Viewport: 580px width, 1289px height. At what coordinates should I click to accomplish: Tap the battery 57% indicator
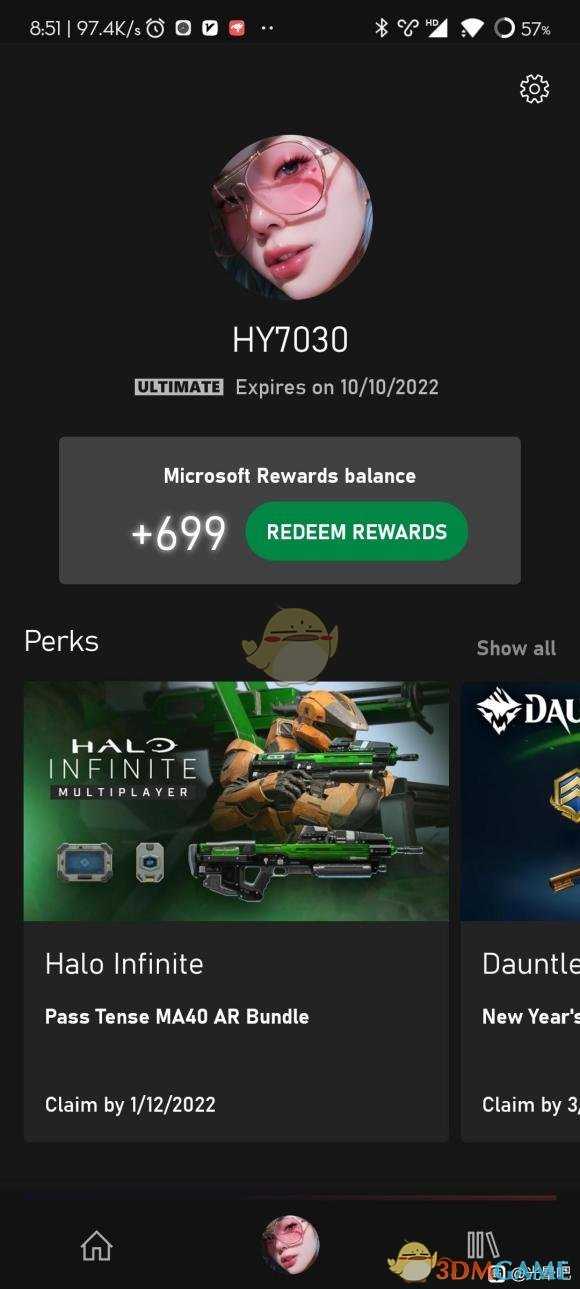[522, 28]
